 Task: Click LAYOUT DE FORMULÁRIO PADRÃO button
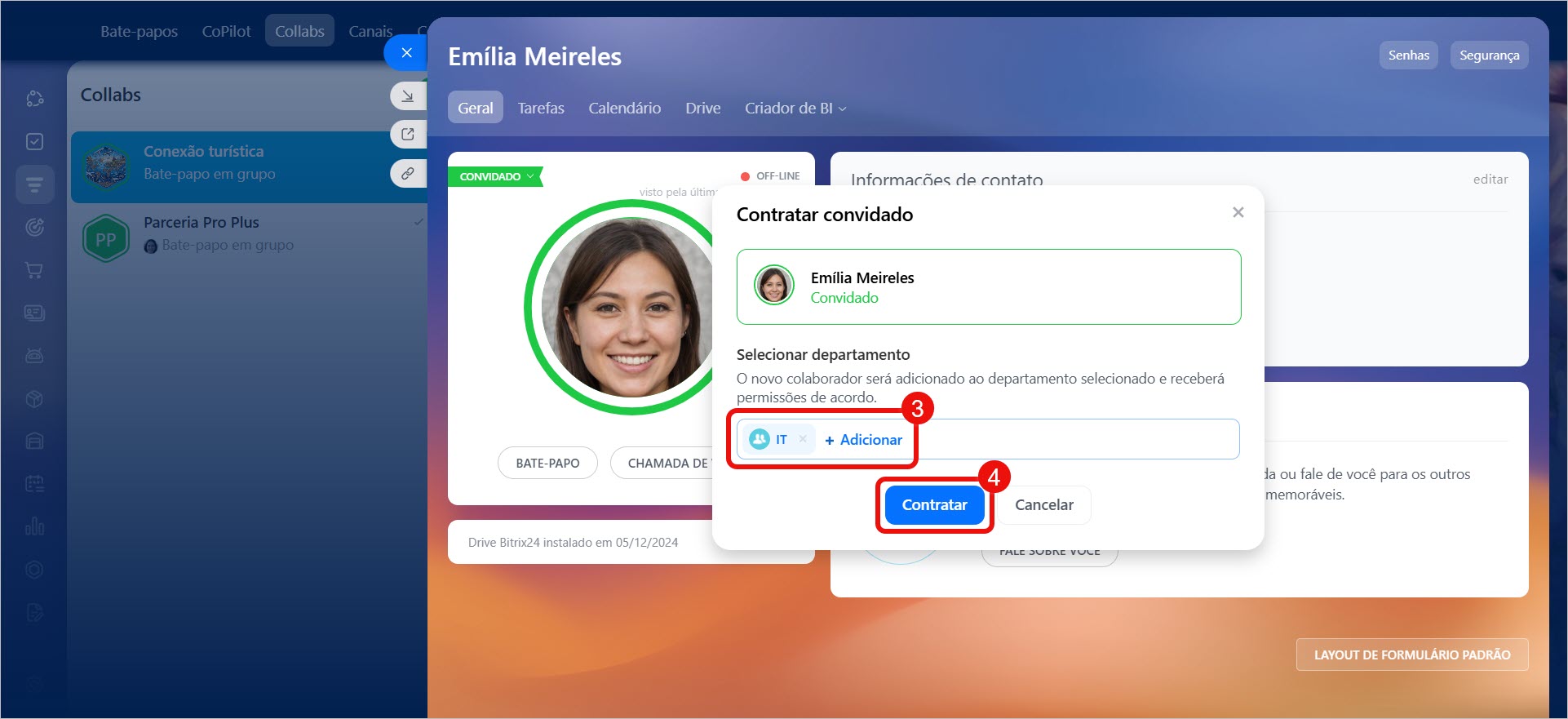pyautogui.click(x=1412, y=655)
